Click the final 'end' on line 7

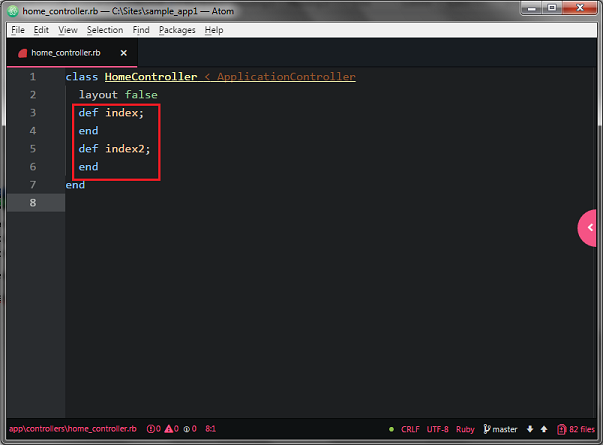[x=75, y=185]
